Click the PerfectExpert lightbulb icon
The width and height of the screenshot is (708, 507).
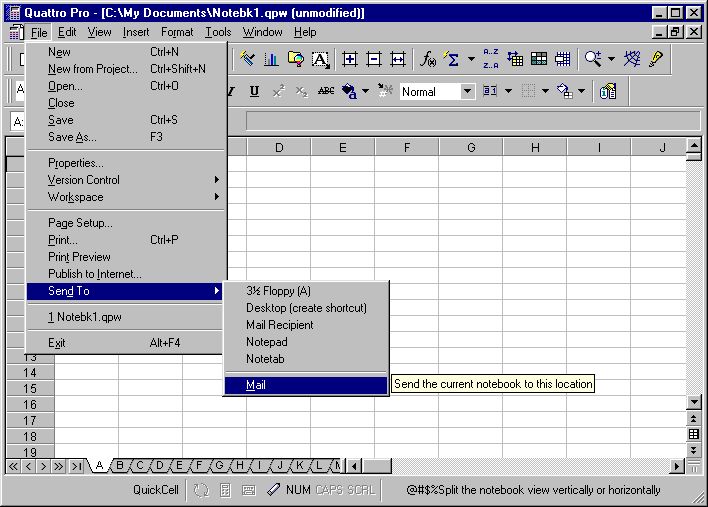(656, 59)
